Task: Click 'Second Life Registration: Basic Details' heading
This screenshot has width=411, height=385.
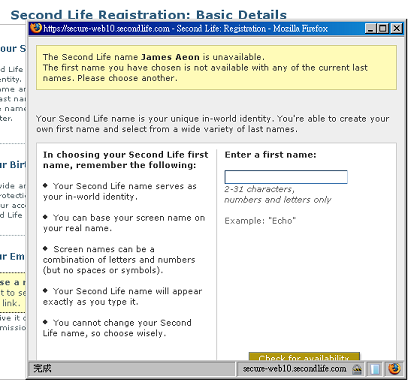Action: click(149, 15)
